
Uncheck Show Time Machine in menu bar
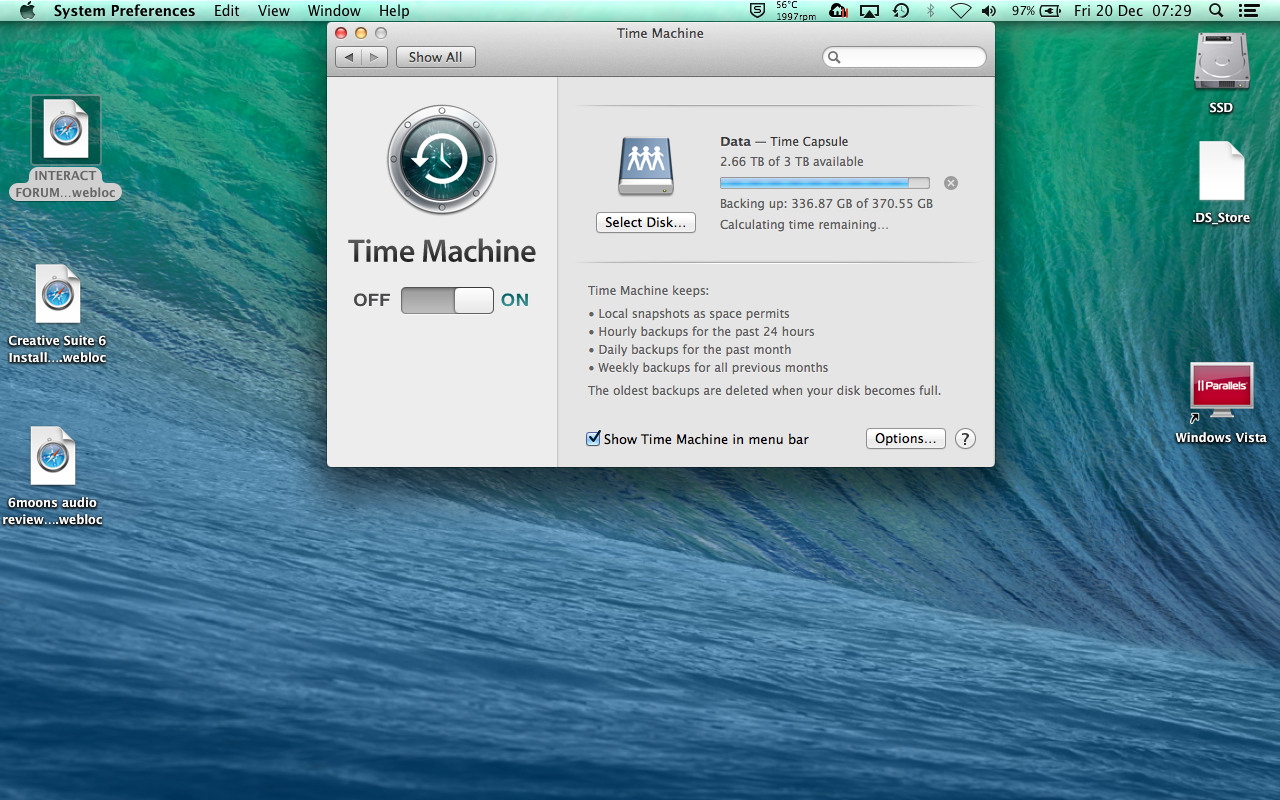(593, 438)
